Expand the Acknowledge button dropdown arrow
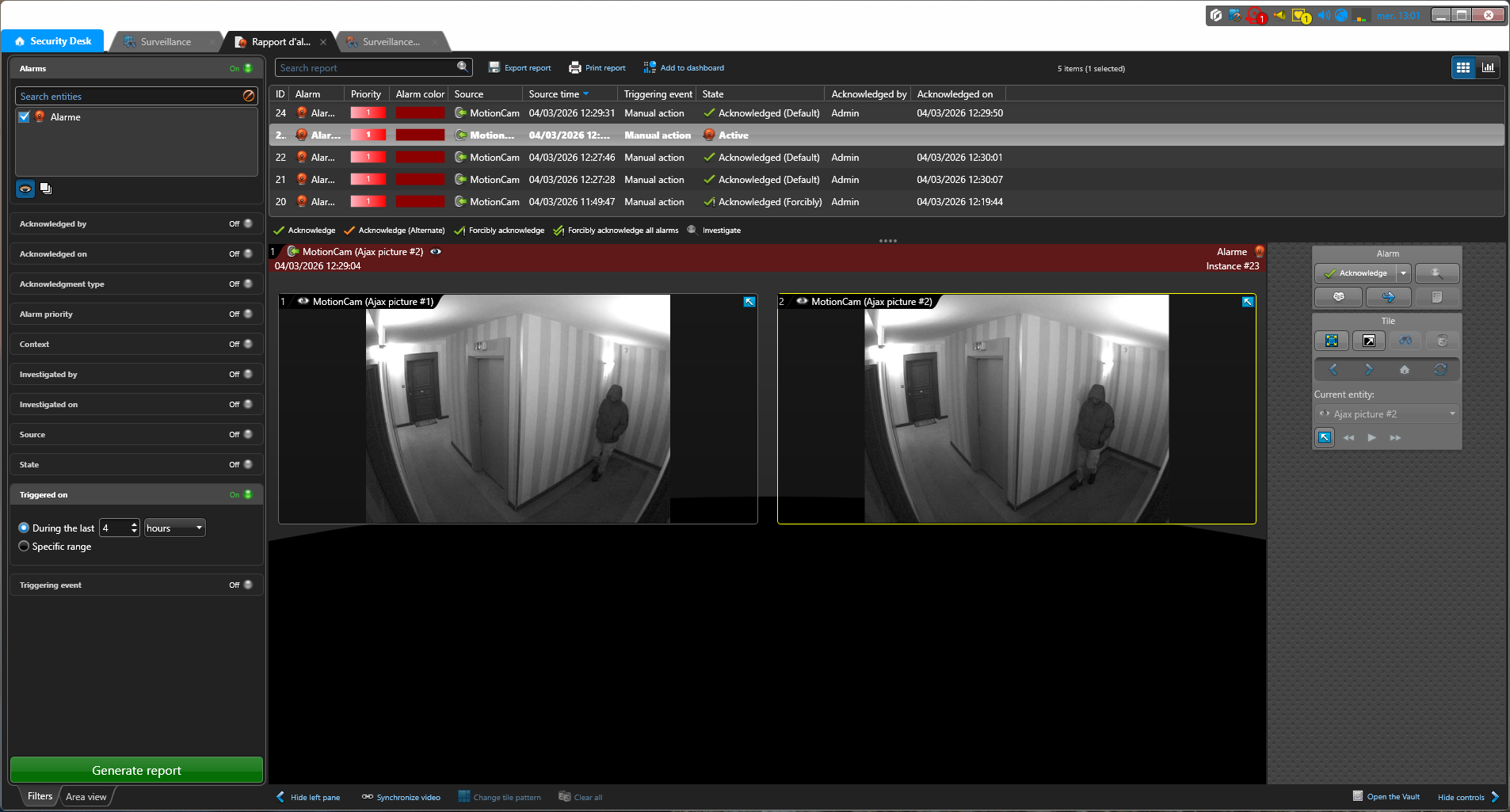 click(1404, 273)
